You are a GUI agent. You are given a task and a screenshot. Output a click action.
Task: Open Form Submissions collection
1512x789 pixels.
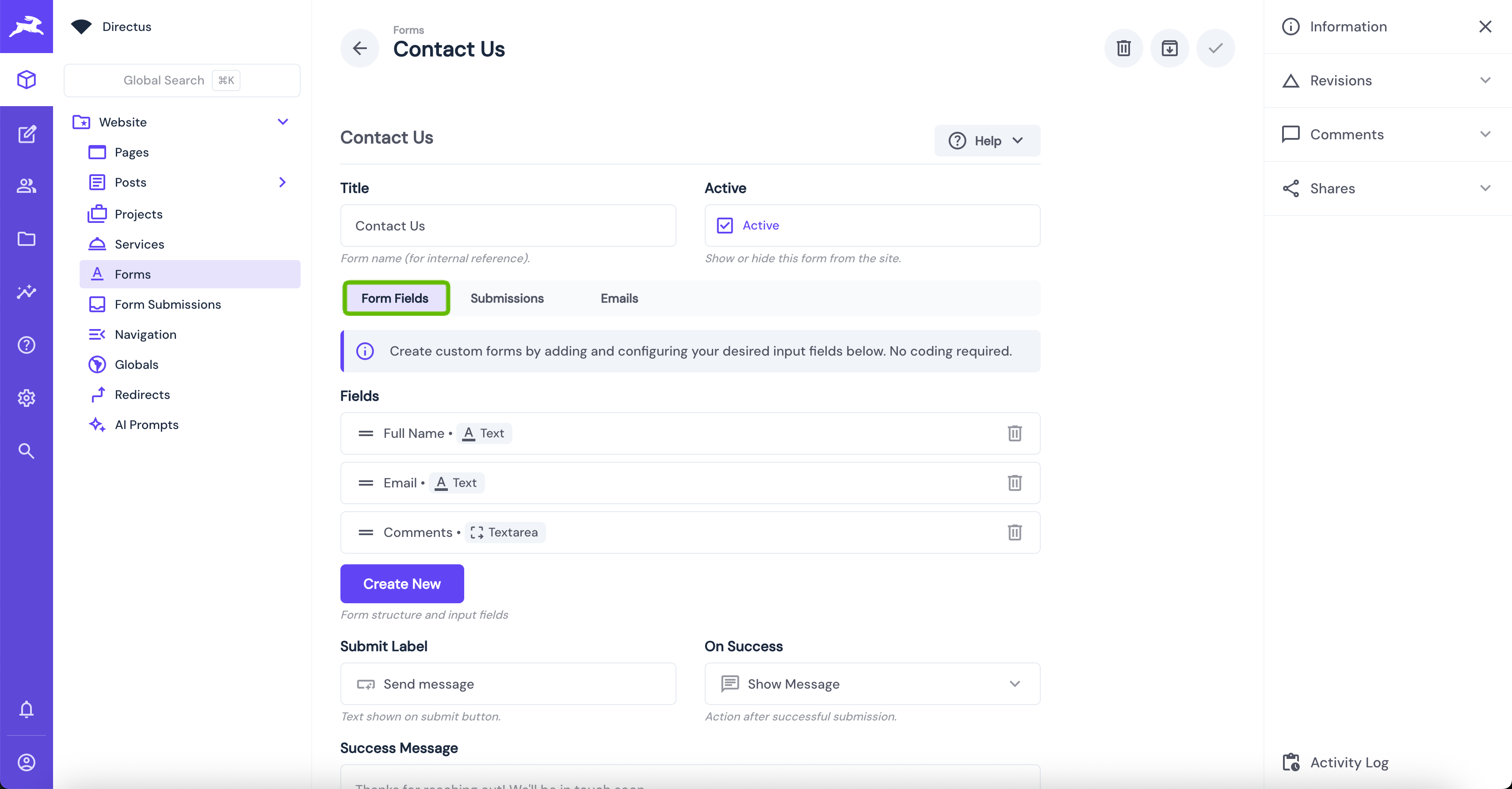pyautogui.click(x=167, y=304)
